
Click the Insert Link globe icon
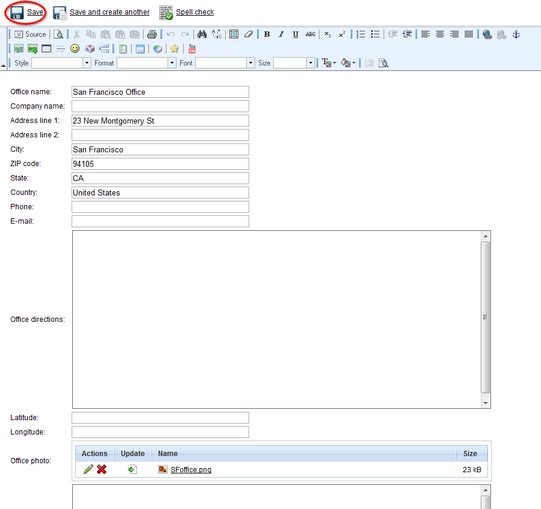click(487, 34)
